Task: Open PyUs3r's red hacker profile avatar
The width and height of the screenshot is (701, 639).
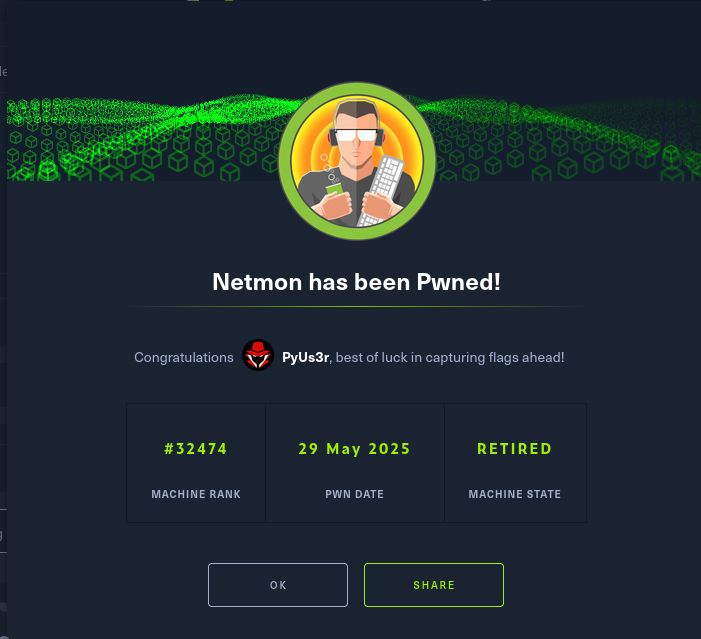Action: [x=258, y=355]
